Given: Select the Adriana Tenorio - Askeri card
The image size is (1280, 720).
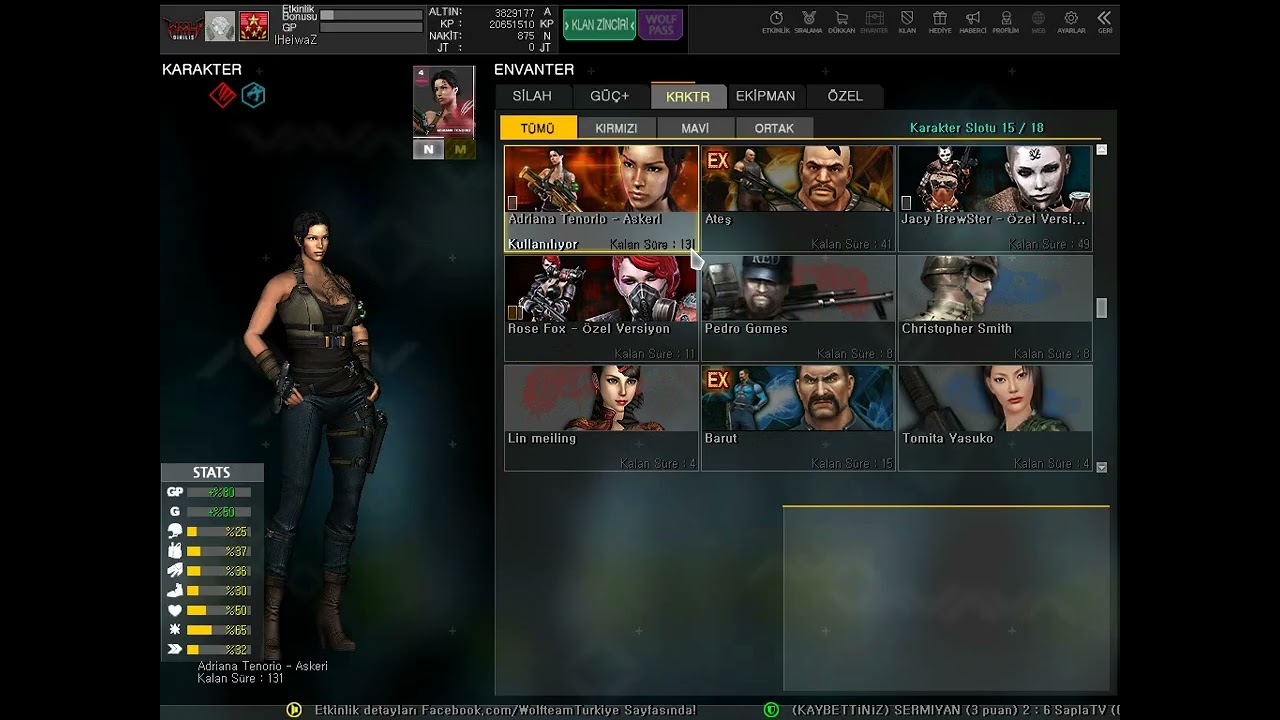Looking at the screenshot, I should coord(601,198).
